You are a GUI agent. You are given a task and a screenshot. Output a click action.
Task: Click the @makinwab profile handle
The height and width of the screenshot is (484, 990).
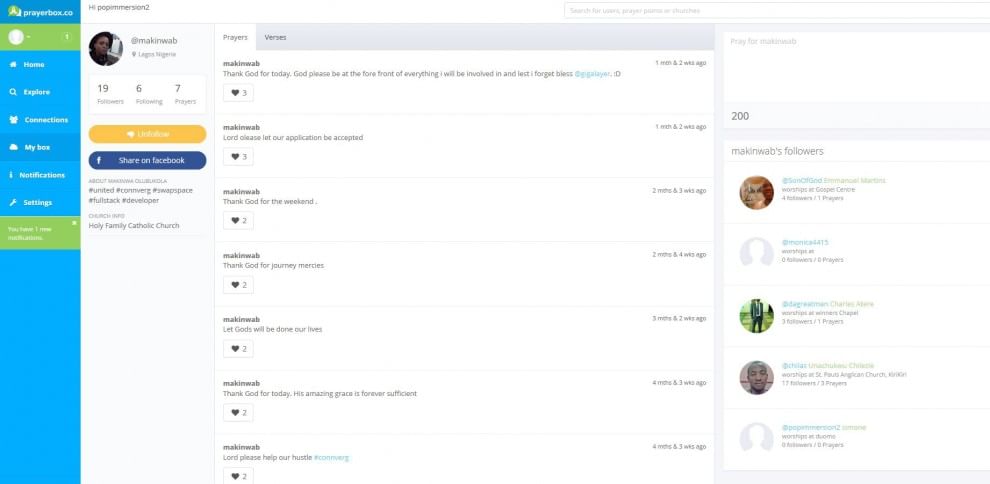(154, 40)
